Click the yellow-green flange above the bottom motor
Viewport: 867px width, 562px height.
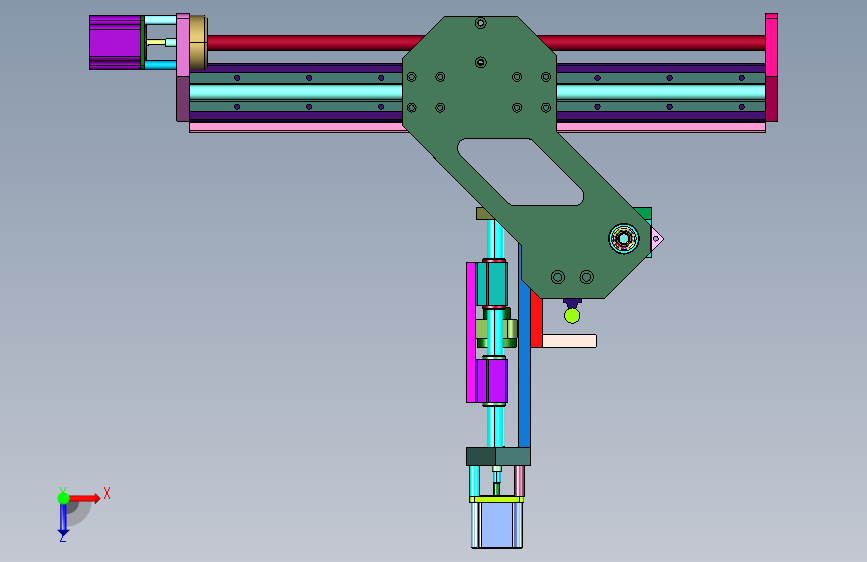tap(497, 499)
